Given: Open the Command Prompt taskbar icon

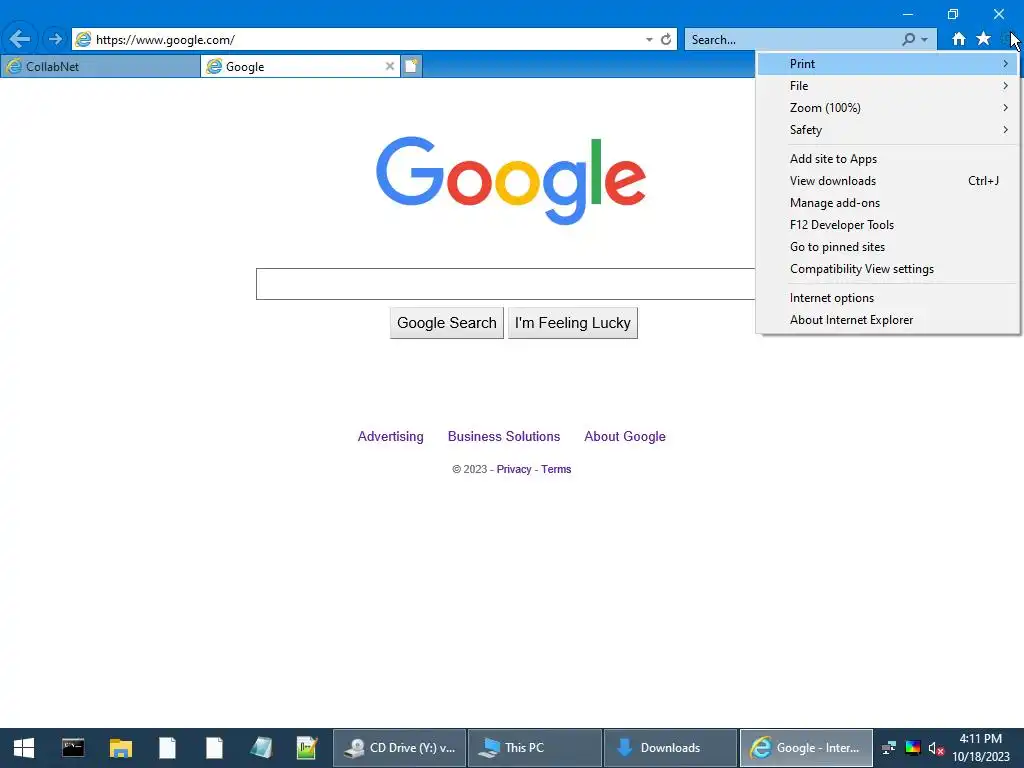Looking at the screenshot, I should 73,748.
